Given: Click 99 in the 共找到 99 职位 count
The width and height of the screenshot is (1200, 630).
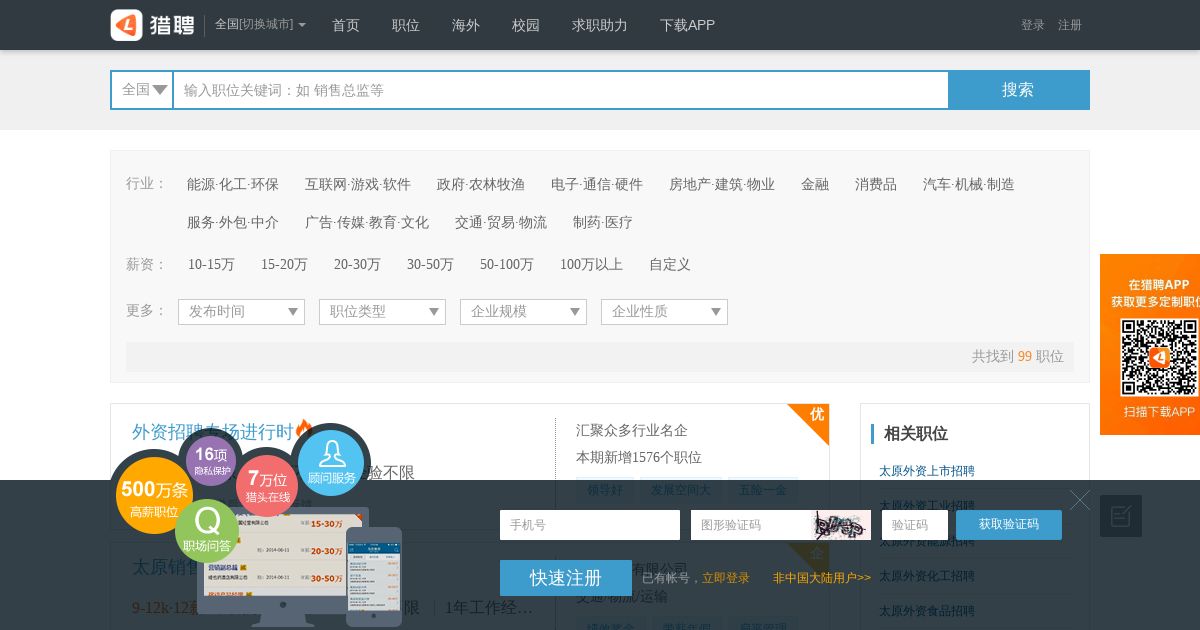Looking at the screenshot, I should [1025, 356].
